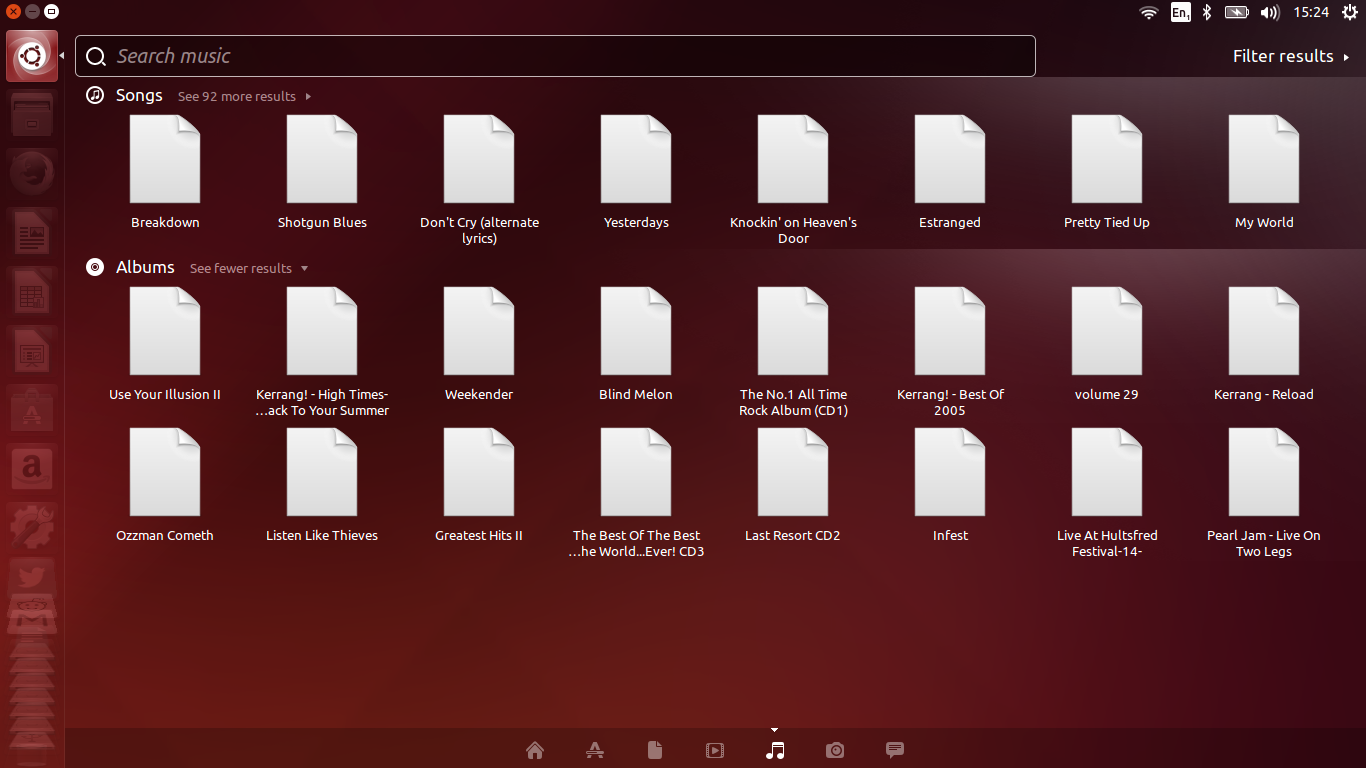
Task: Open the song My World
Action: click(1264, 172)
